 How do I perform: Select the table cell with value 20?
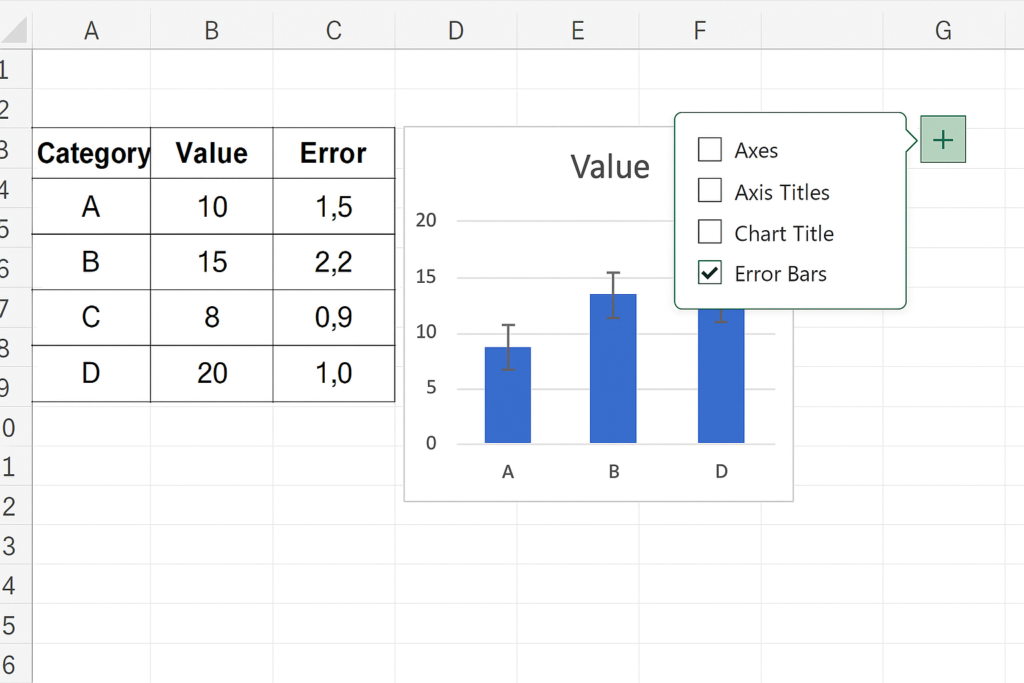point(212,373)
